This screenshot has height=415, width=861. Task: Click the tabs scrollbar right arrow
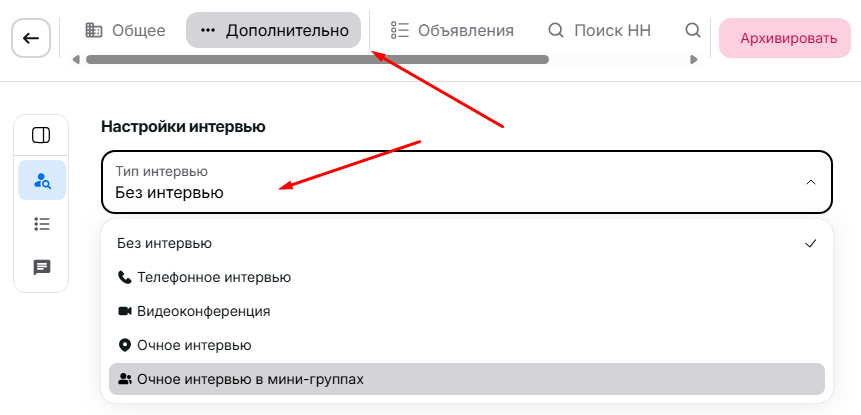(693, 60)
